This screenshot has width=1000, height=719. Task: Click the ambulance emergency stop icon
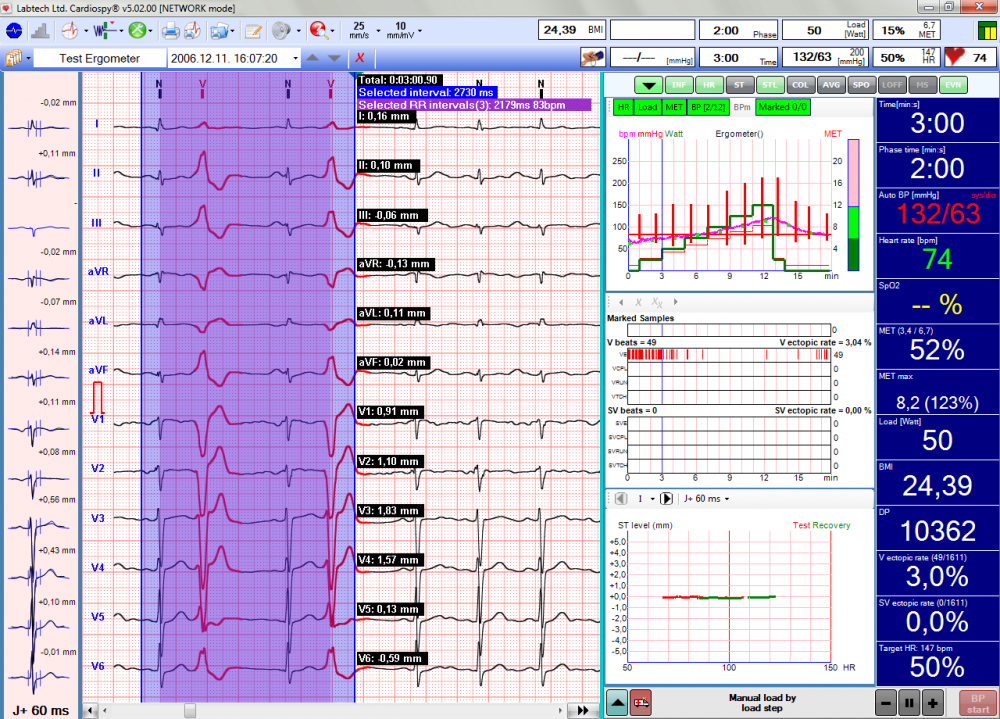pos(640,701)
